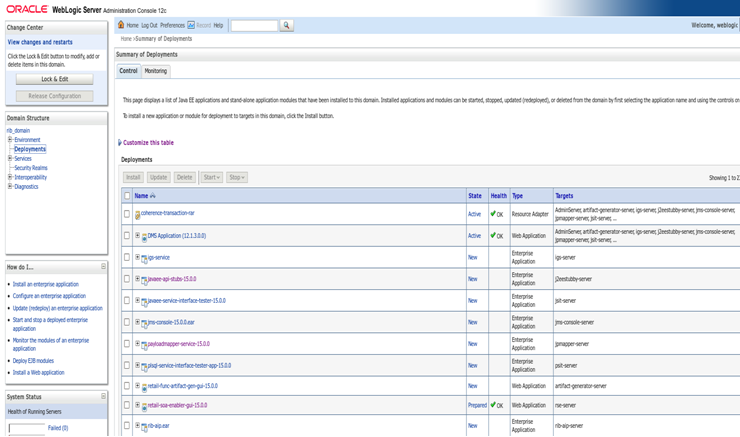This screenshot has height=437, width=740.
Task: Click the OK health checkmark for DMS Application
Action: click(493, 235)
